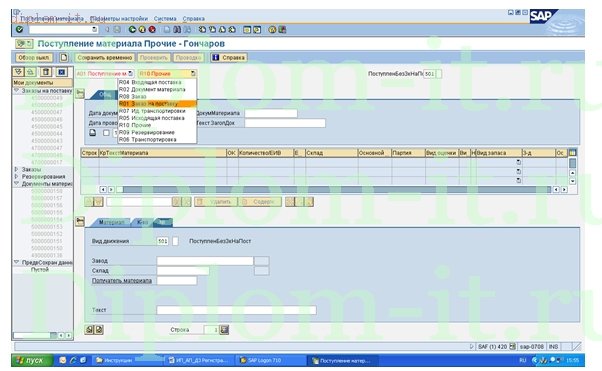
Task: Open the Справка menu in menu bar
Action: click(194, 18)
